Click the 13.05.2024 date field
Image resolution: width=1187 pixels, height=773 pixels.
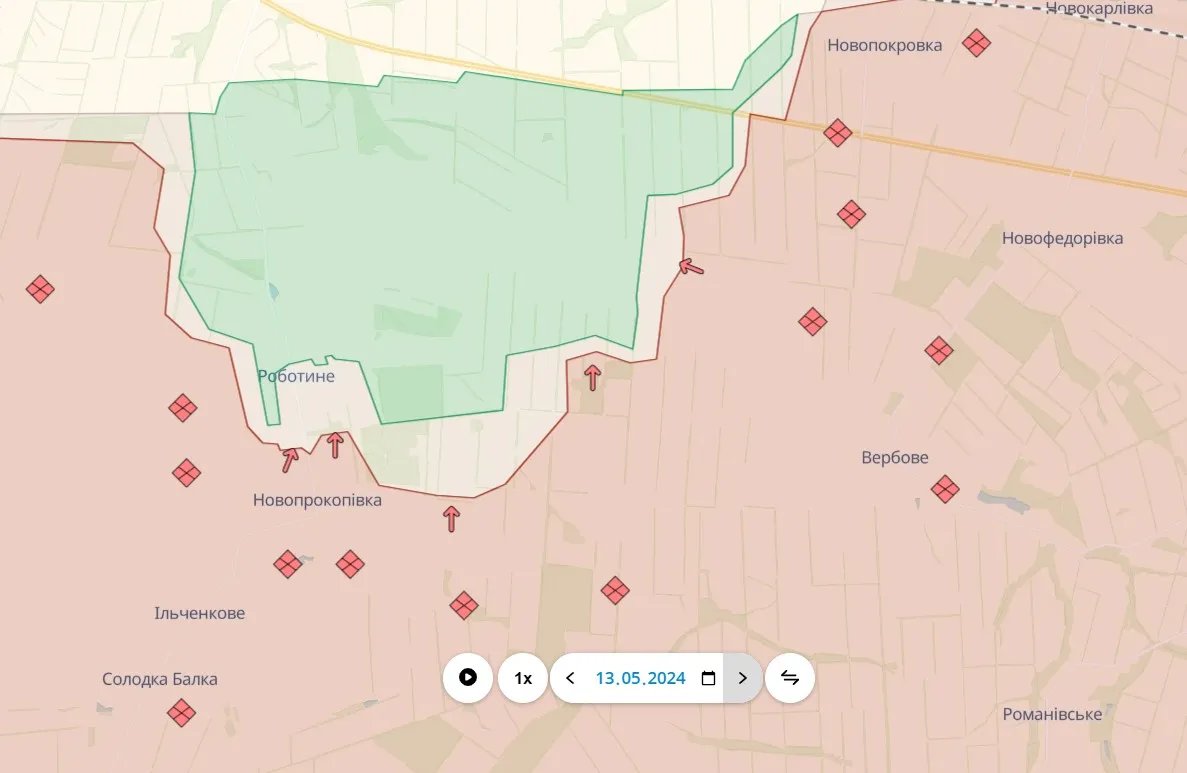[640, 678]
